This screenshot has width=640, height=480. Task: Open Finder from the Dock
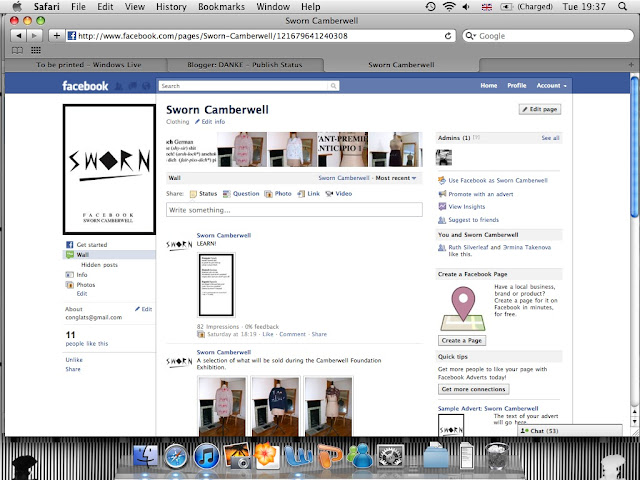tap(145, 456)
